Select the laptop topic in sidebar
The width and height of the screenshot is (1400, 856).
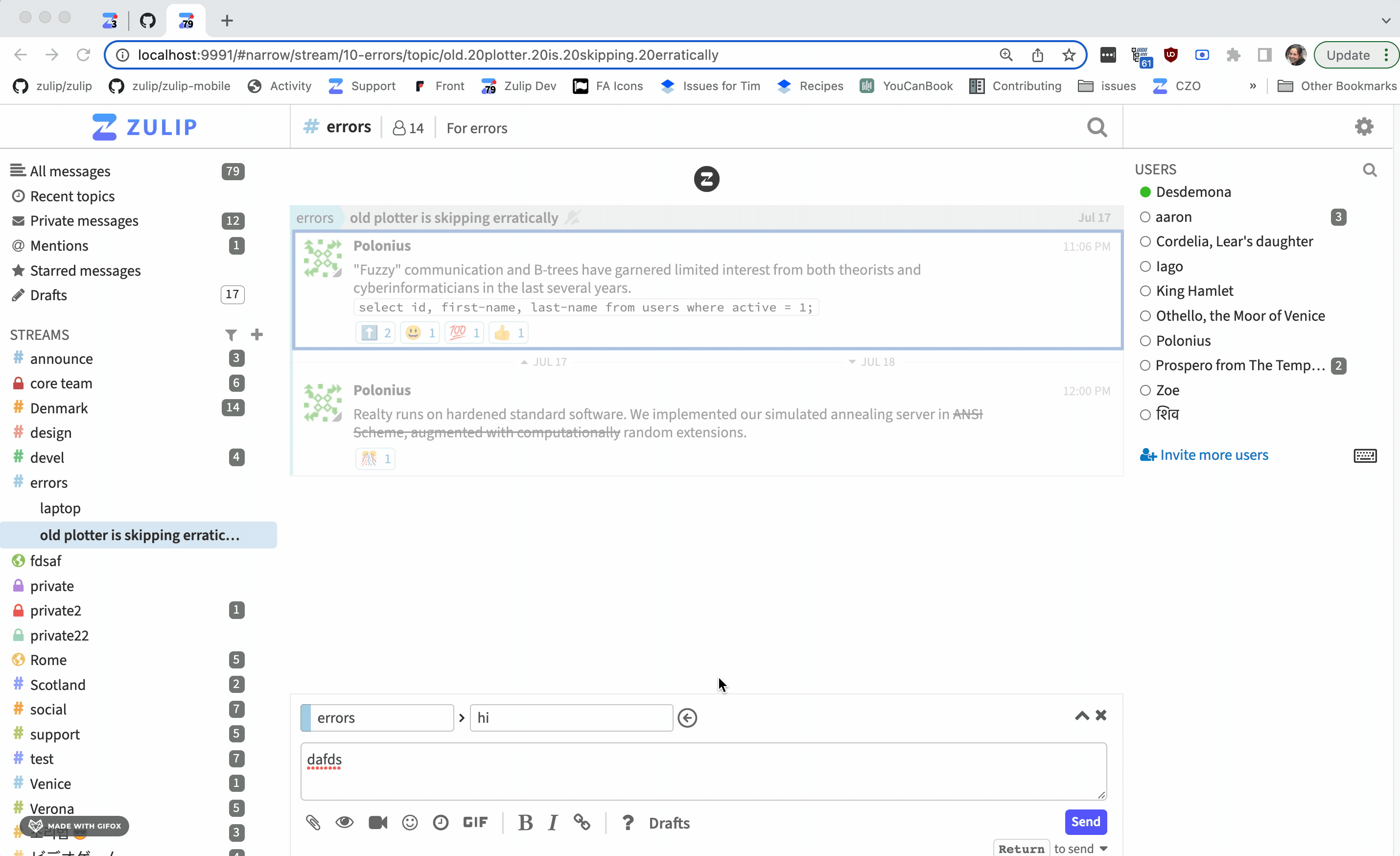[60, 508]
